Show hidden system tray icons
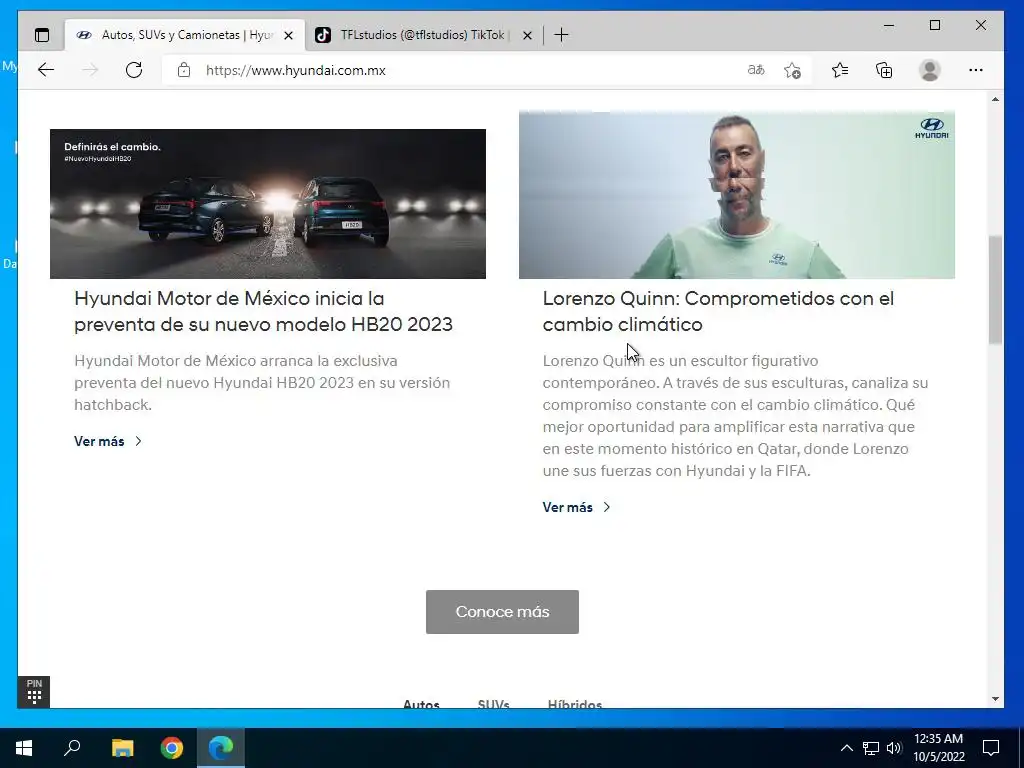This screenshot has width=1024, height=768. (x=846, y=748)
